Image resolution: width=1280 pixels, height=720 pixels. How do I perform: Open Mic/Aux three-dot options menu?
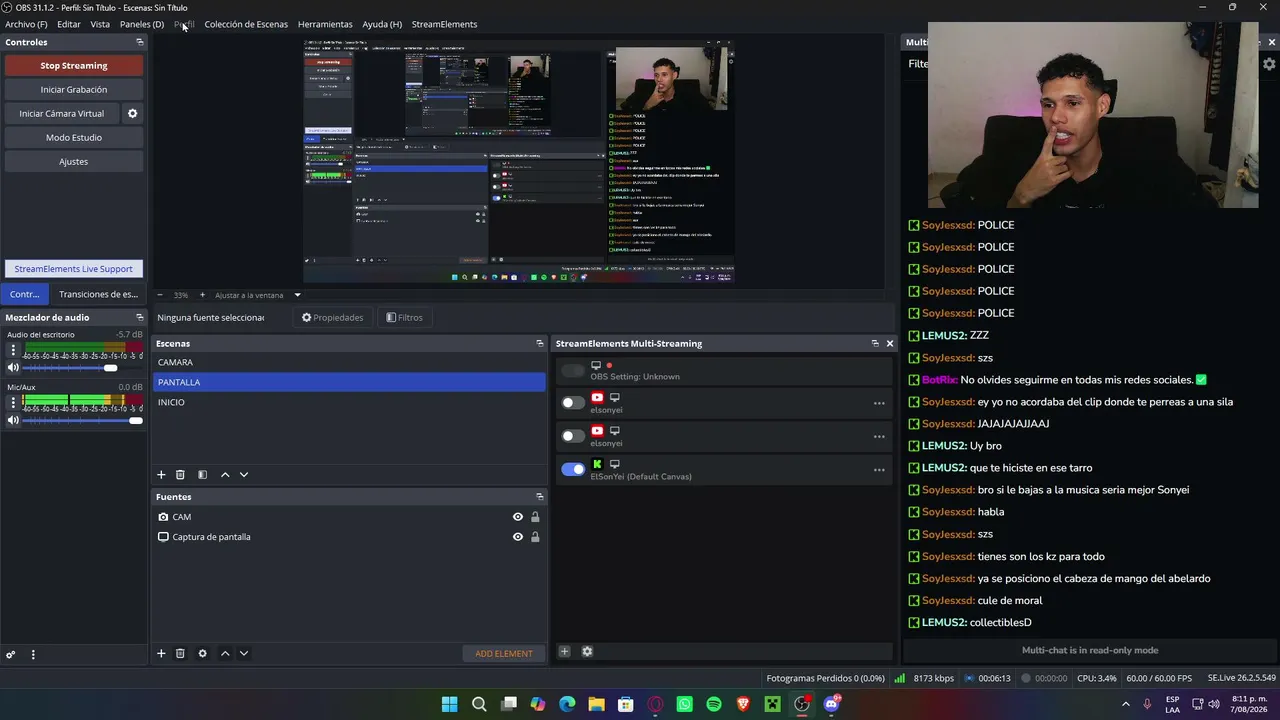pyautogui.click(x=13, y=403)
